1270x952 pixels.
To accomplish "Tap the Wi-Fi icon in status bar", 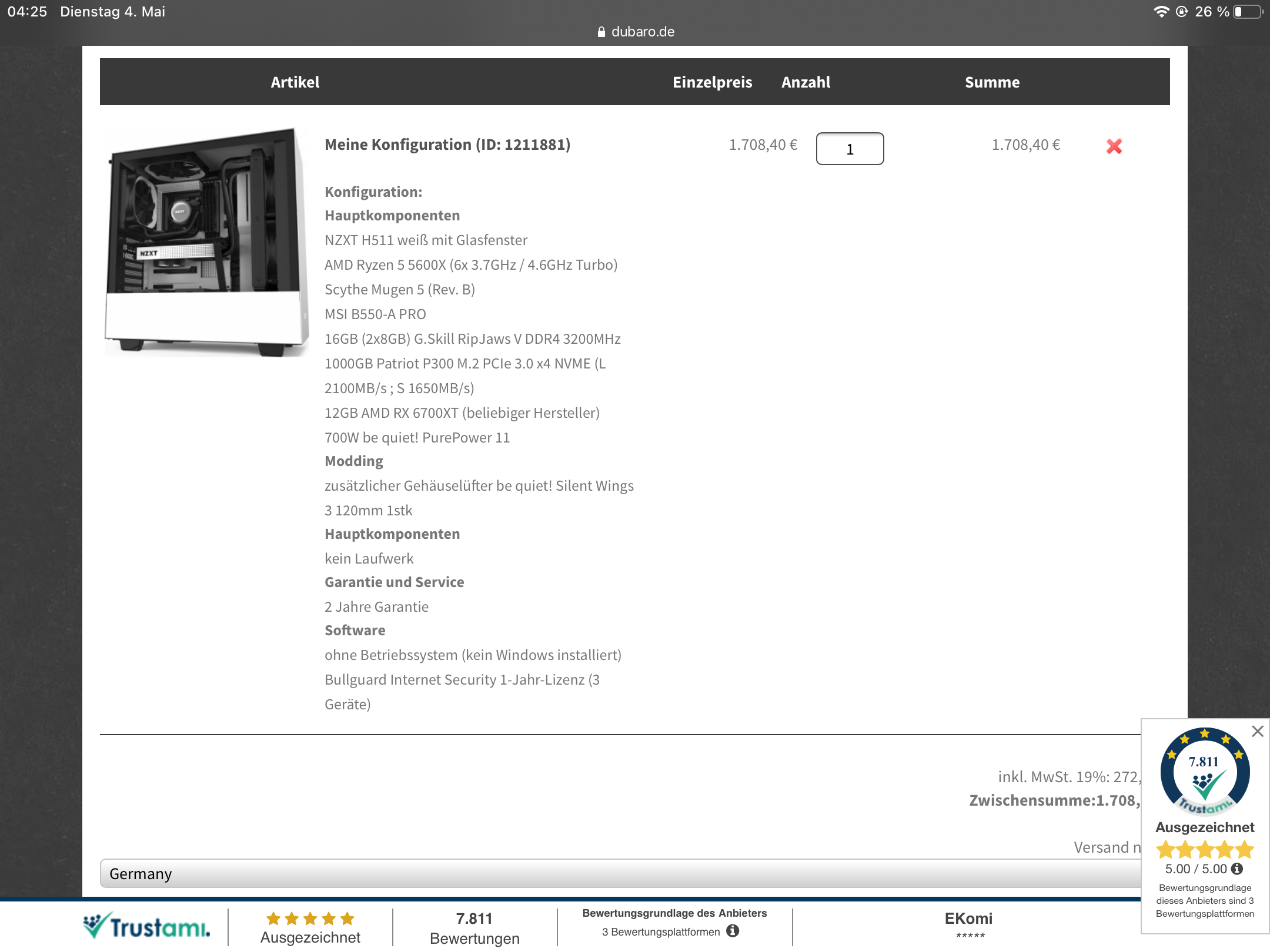I will (x=1161, y=12).
